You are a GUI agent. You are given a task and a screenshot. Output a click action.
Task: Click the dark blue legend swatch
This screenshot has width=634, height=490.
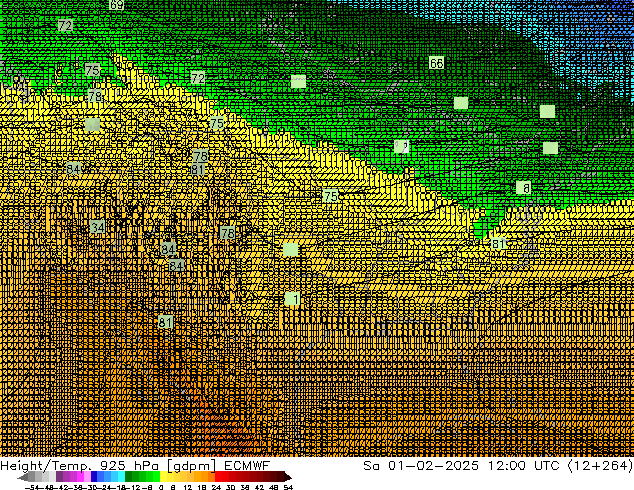tap(94, 477)
